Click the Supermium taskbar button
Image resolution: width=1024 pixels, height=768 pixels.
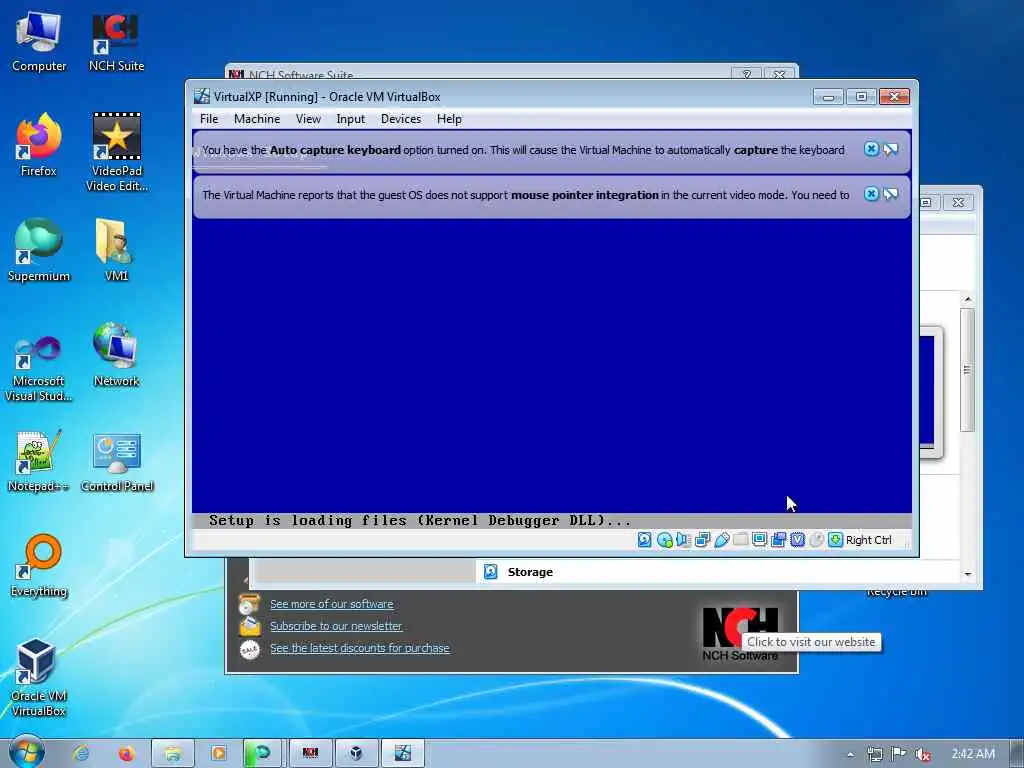[x=263, y=754]
